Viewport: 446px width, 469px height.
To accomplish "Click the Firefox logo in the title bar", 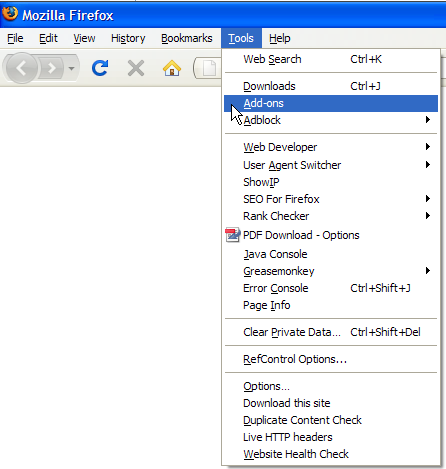I will 10,14.
